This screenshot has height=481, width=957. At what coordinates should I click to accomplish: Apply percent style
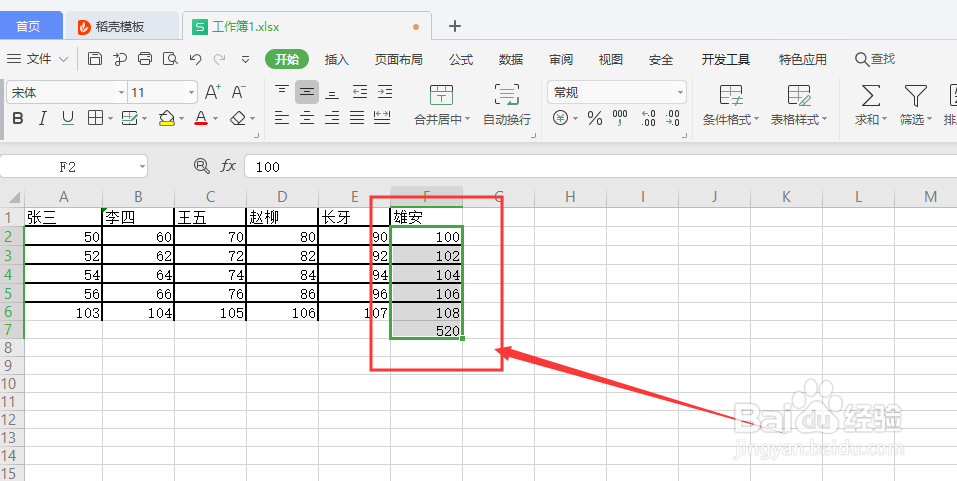[x=594, y=118]
